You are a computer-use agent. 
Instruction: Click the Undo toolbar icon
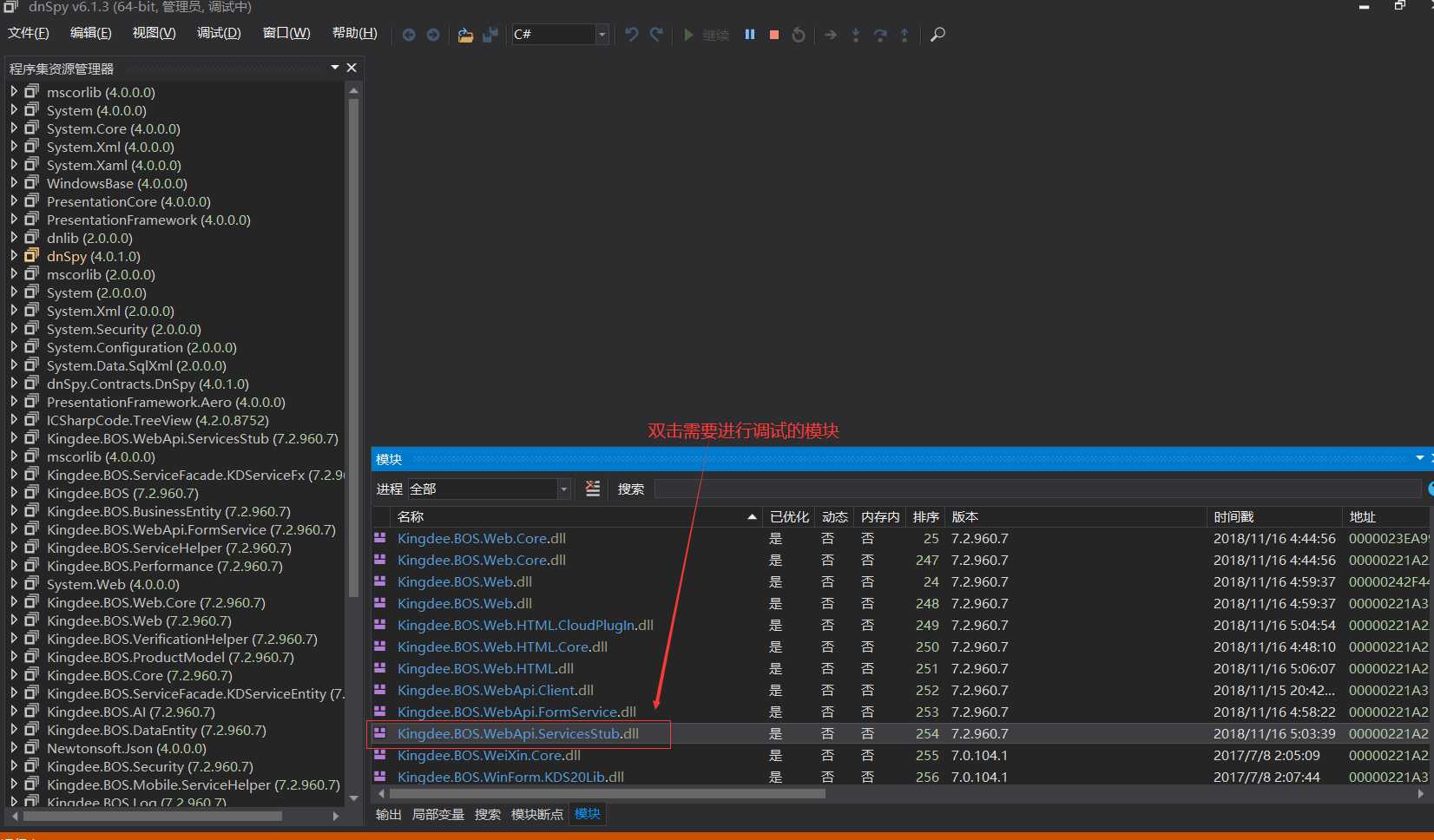tap(631, 35)
